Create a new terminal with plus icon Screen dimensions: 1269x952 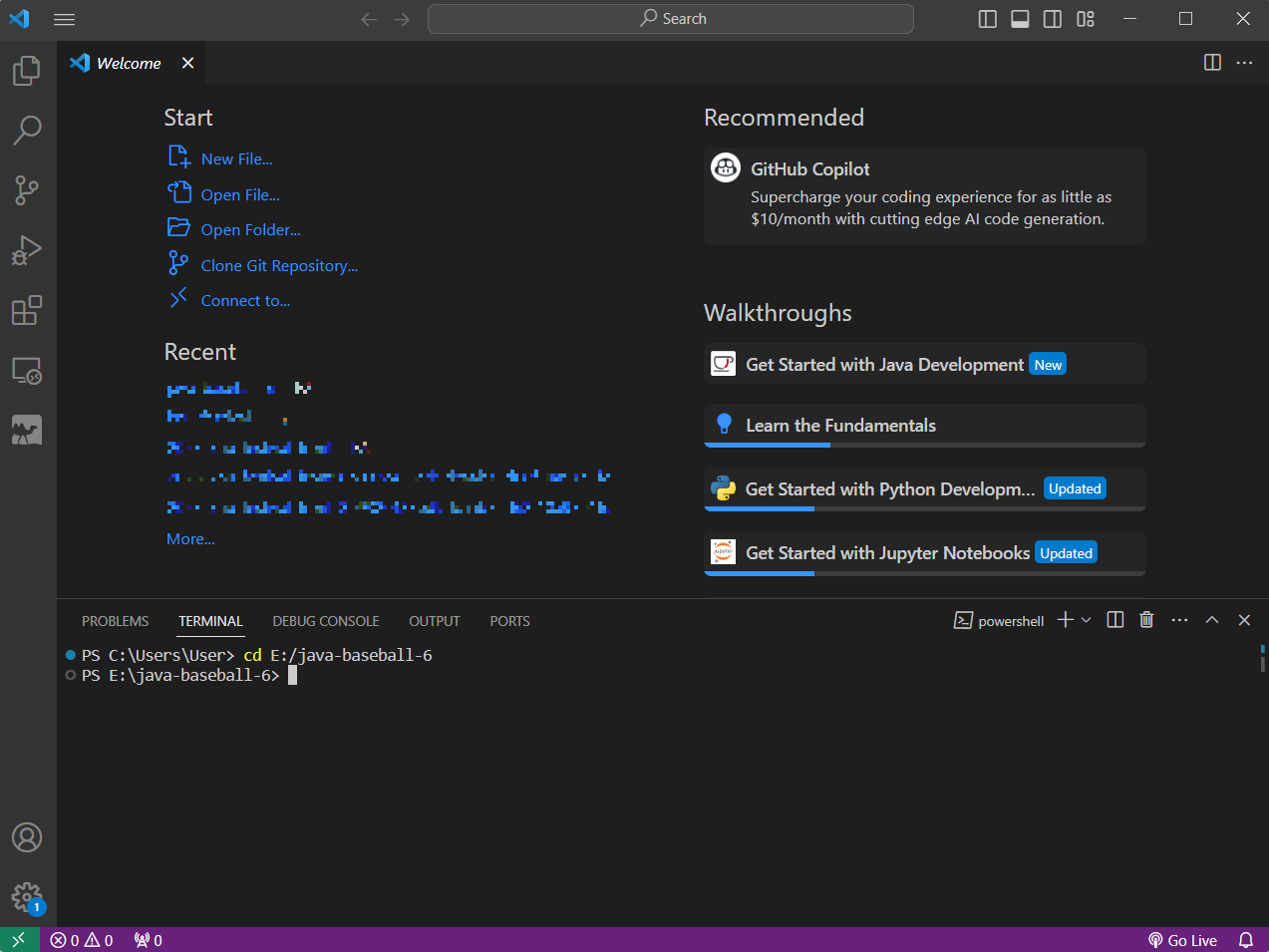[x=1065, y=620]
